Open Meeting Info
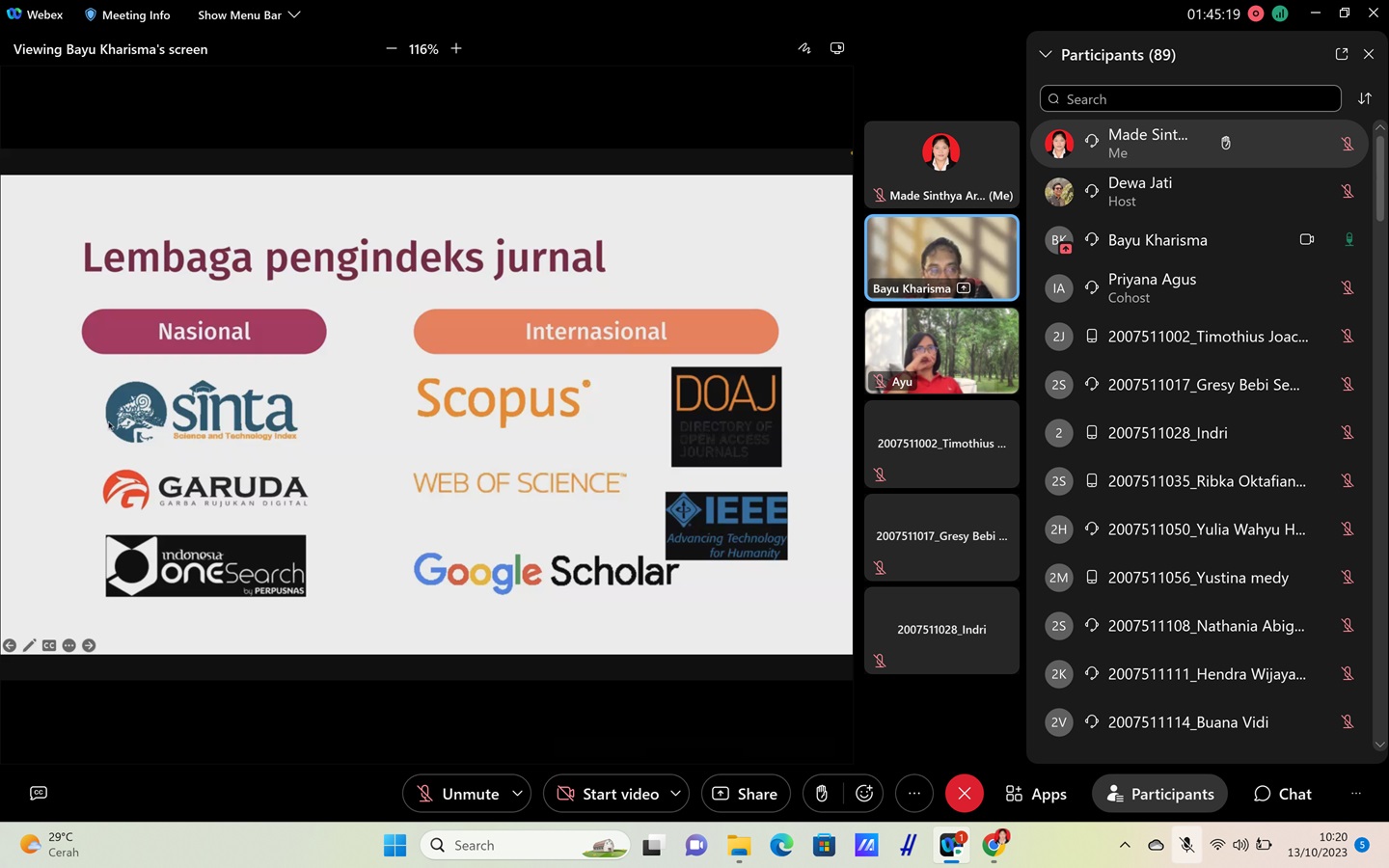The height and width of the screenshot is (868, 1389). click(x=127, y=15)
